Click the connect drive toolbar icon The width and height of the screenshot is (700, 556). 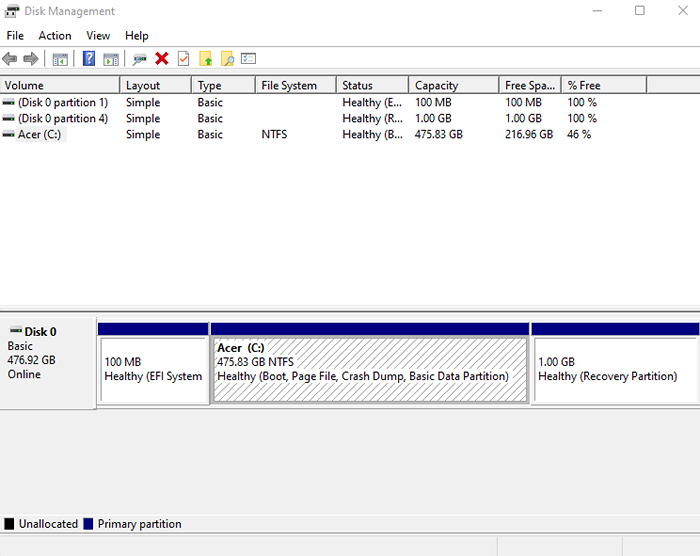pyautogui.click(x=139, y=59)
